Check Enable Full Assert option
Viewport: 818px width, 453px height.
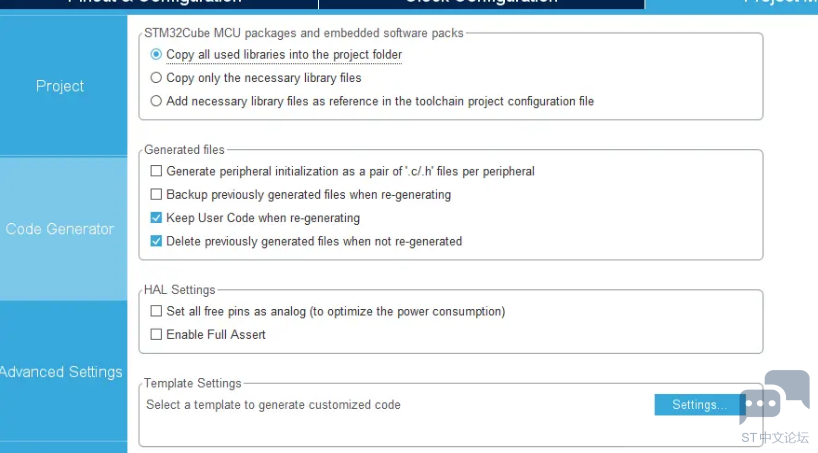pos(156,334)
